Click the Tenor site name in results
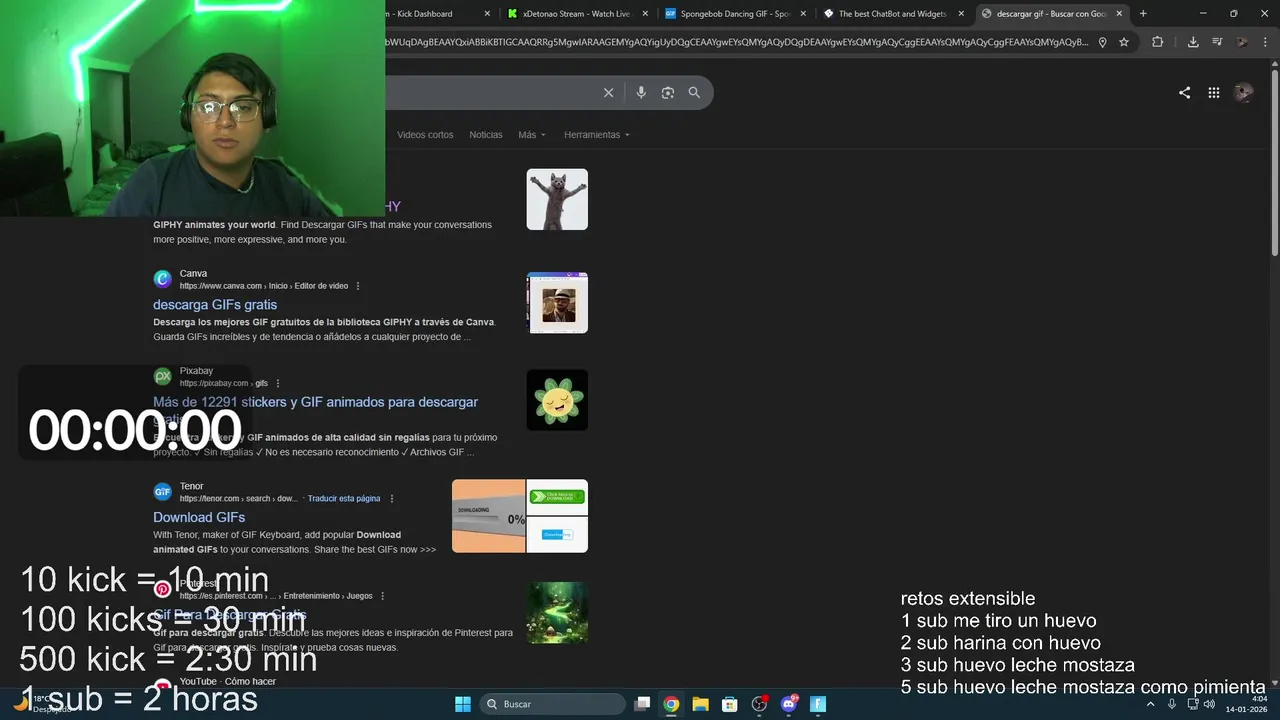This screenshot has width=1280, height=720. pos(191,486)
